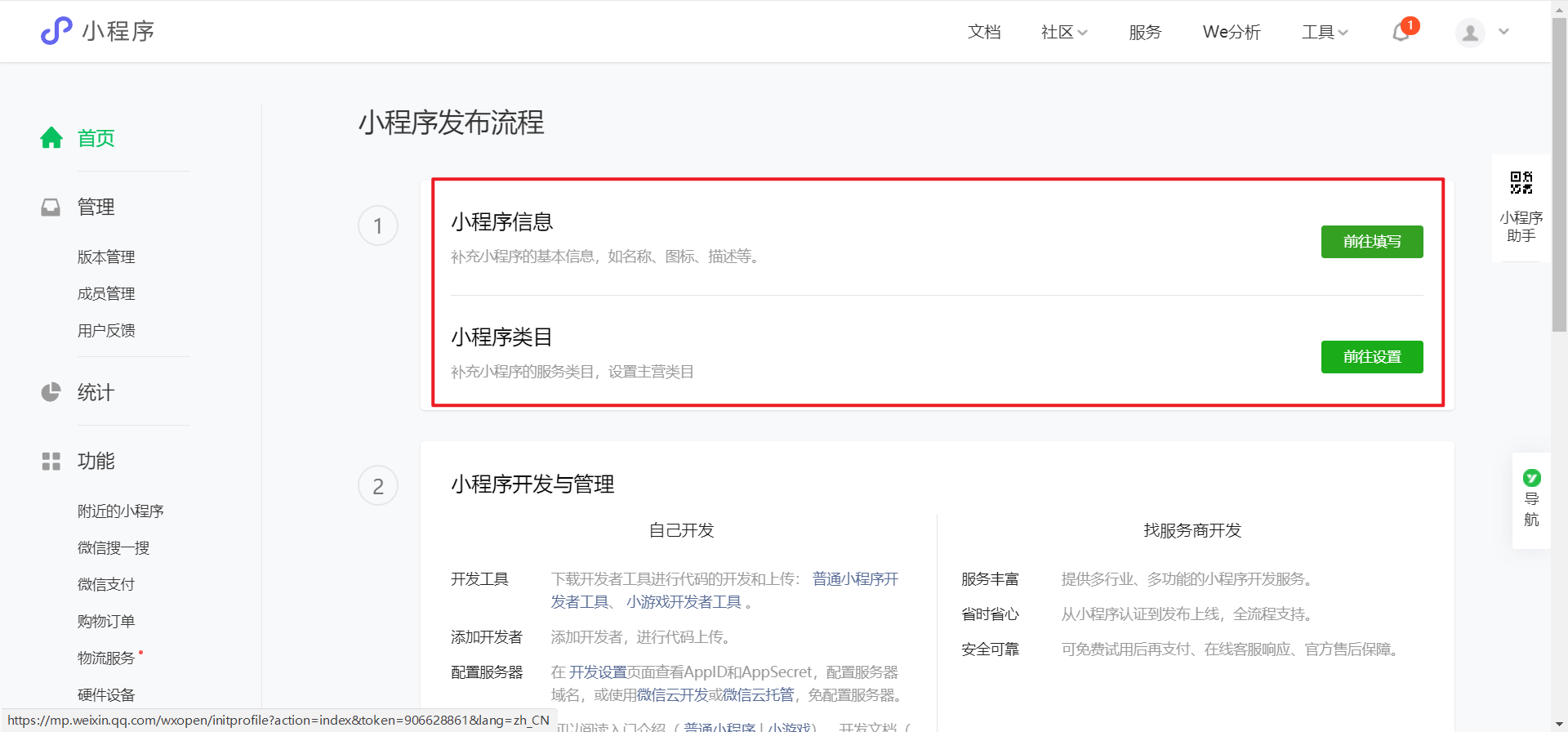Click the 添加开发者 label

coord(487,636)
